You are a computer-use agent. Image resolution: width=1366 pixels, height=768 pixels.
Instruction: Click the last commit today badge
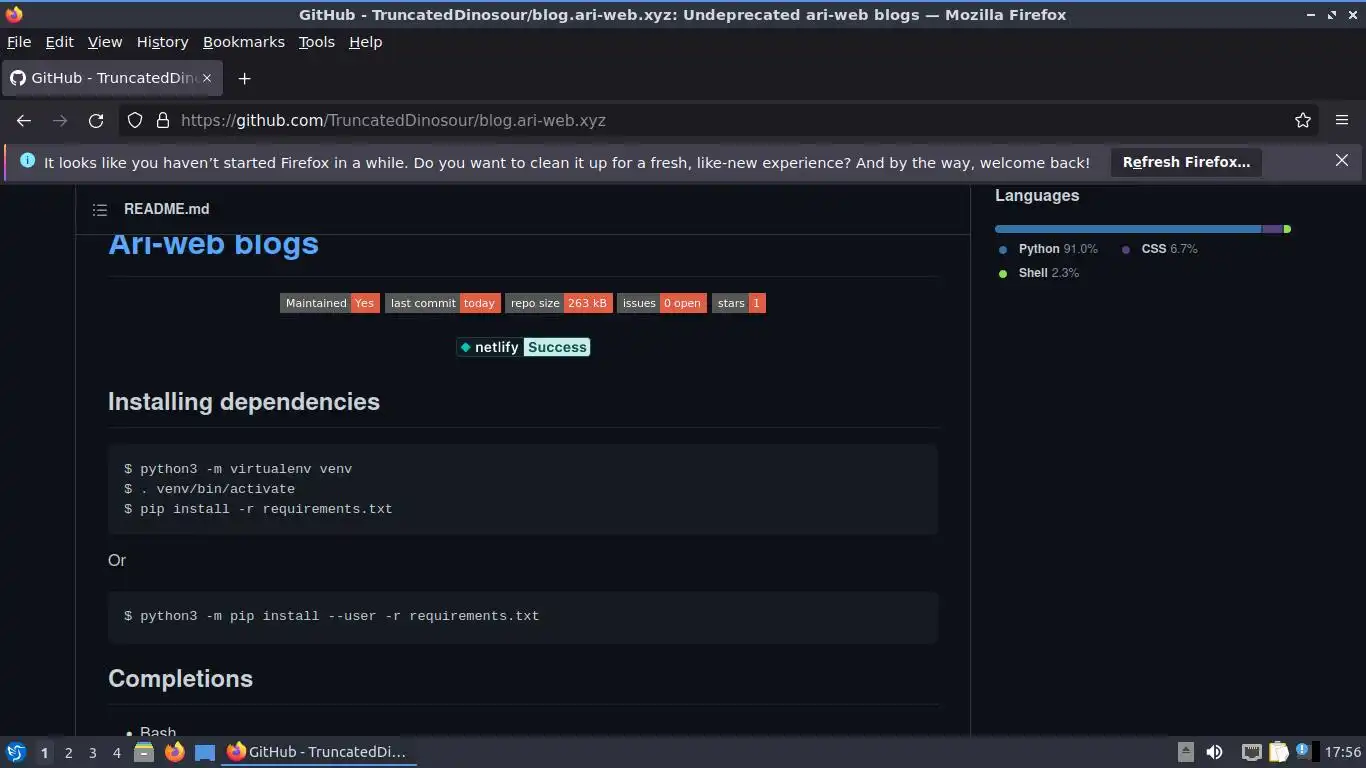(x=443, y=303)
